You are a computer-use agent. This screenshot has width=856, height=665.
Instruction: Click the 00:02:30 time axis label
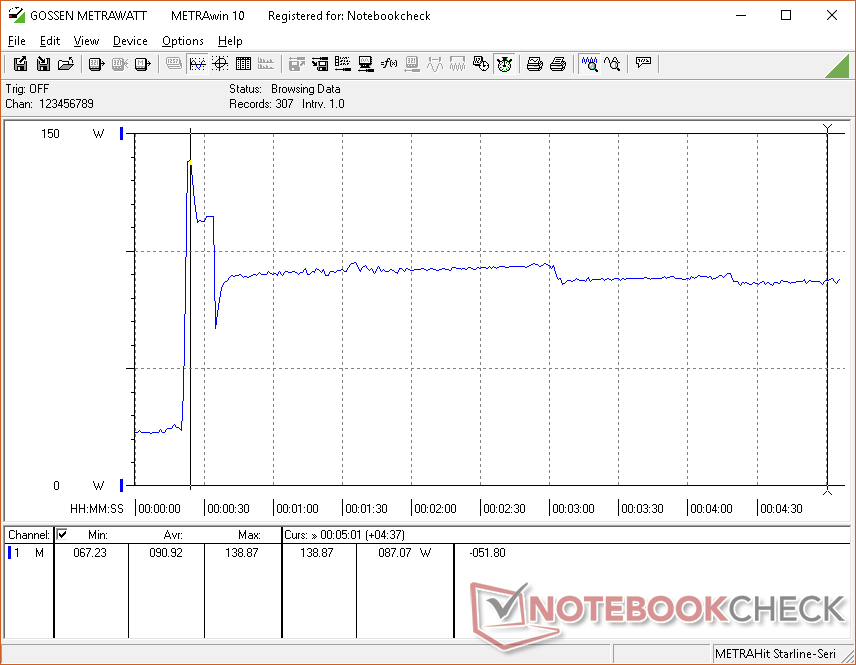click(504, 509)
